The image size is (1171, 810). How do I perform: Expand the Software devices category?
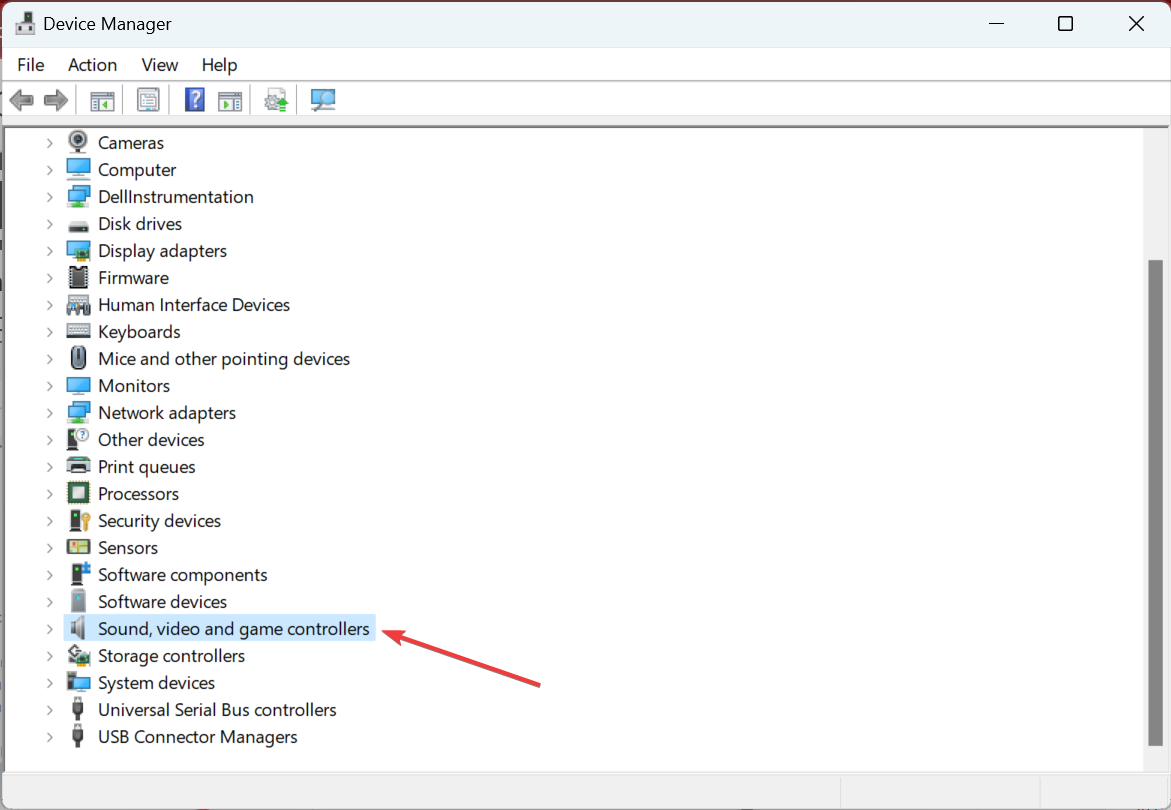(49, 602)
